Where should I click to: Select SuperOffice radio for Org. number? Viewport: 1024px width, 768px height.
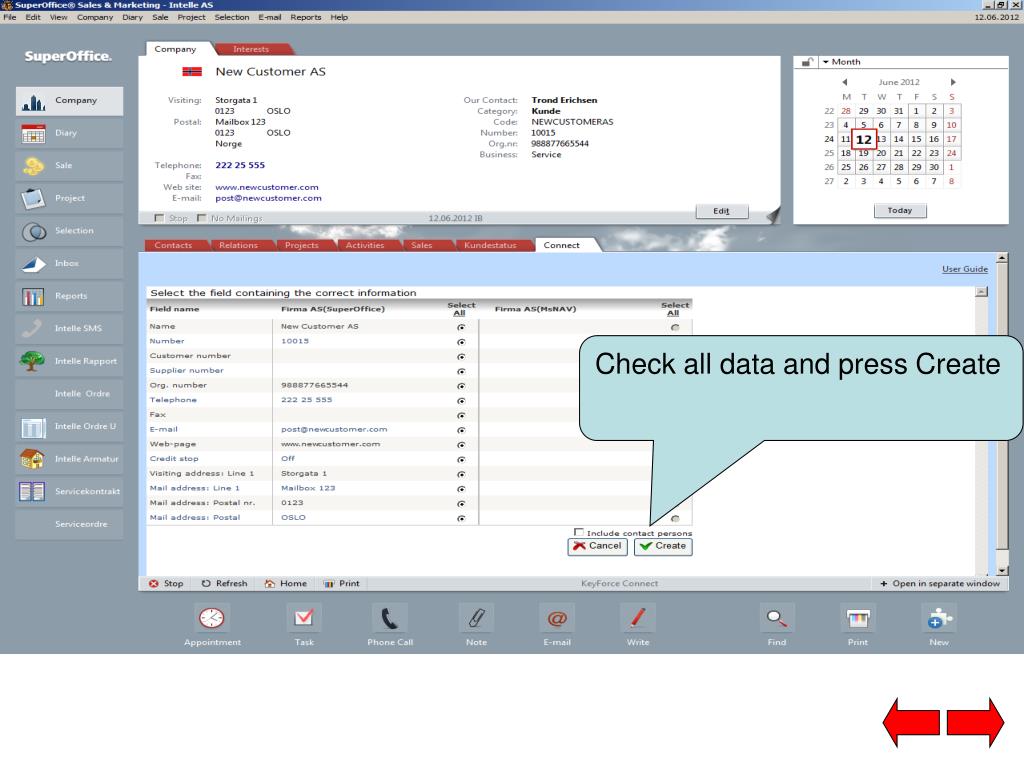(x=461, y=386)
